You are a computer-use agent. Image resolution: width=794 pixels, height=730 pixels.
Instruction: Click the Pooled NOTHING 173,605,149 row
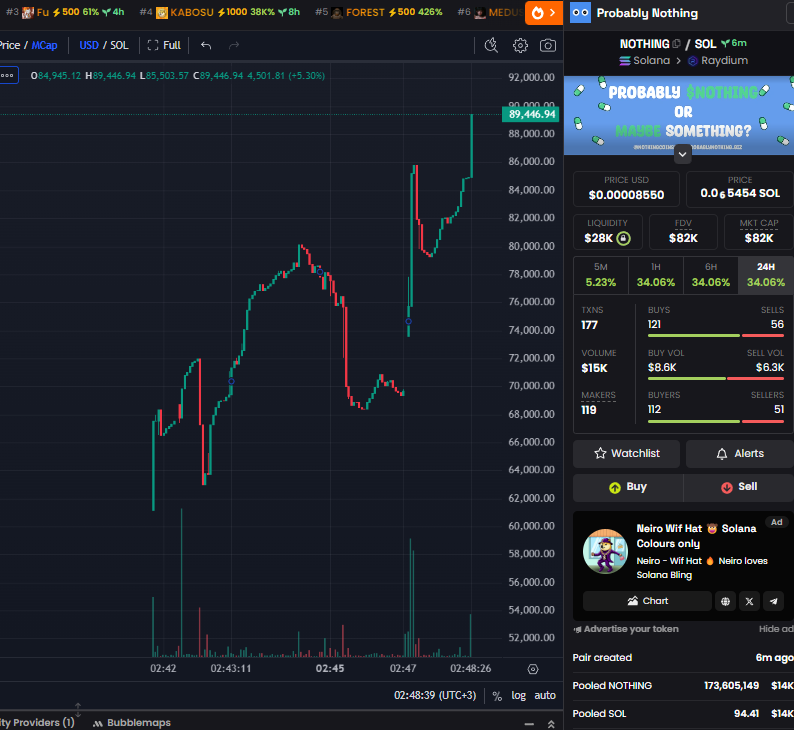pyautogui.click(x=683, y=686)
